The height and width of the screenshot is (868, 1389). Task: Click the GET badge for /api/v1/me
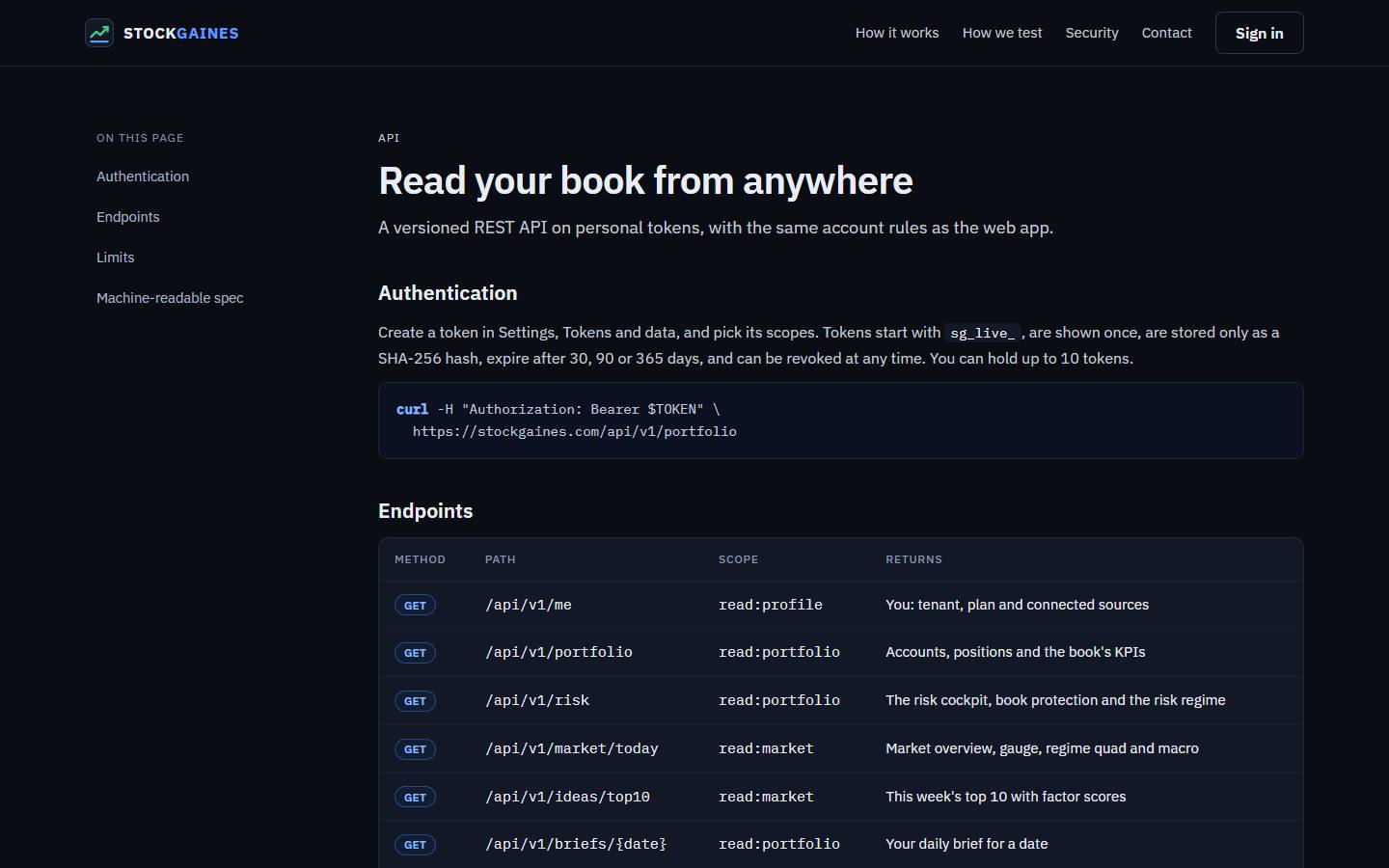coord(415,606)
